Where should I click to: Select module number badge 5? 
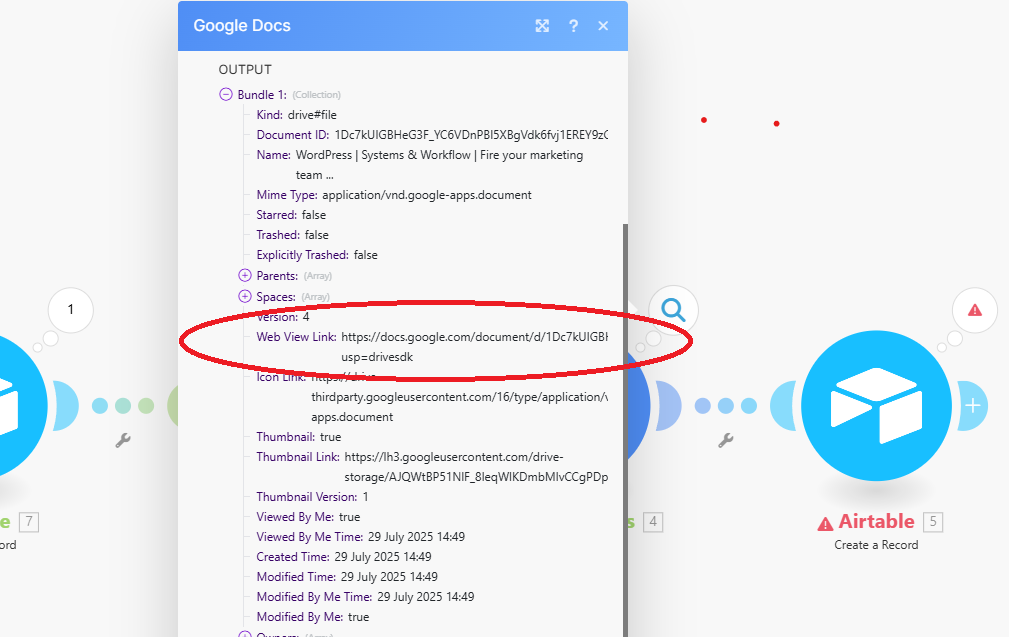click(x=933, y=522)
